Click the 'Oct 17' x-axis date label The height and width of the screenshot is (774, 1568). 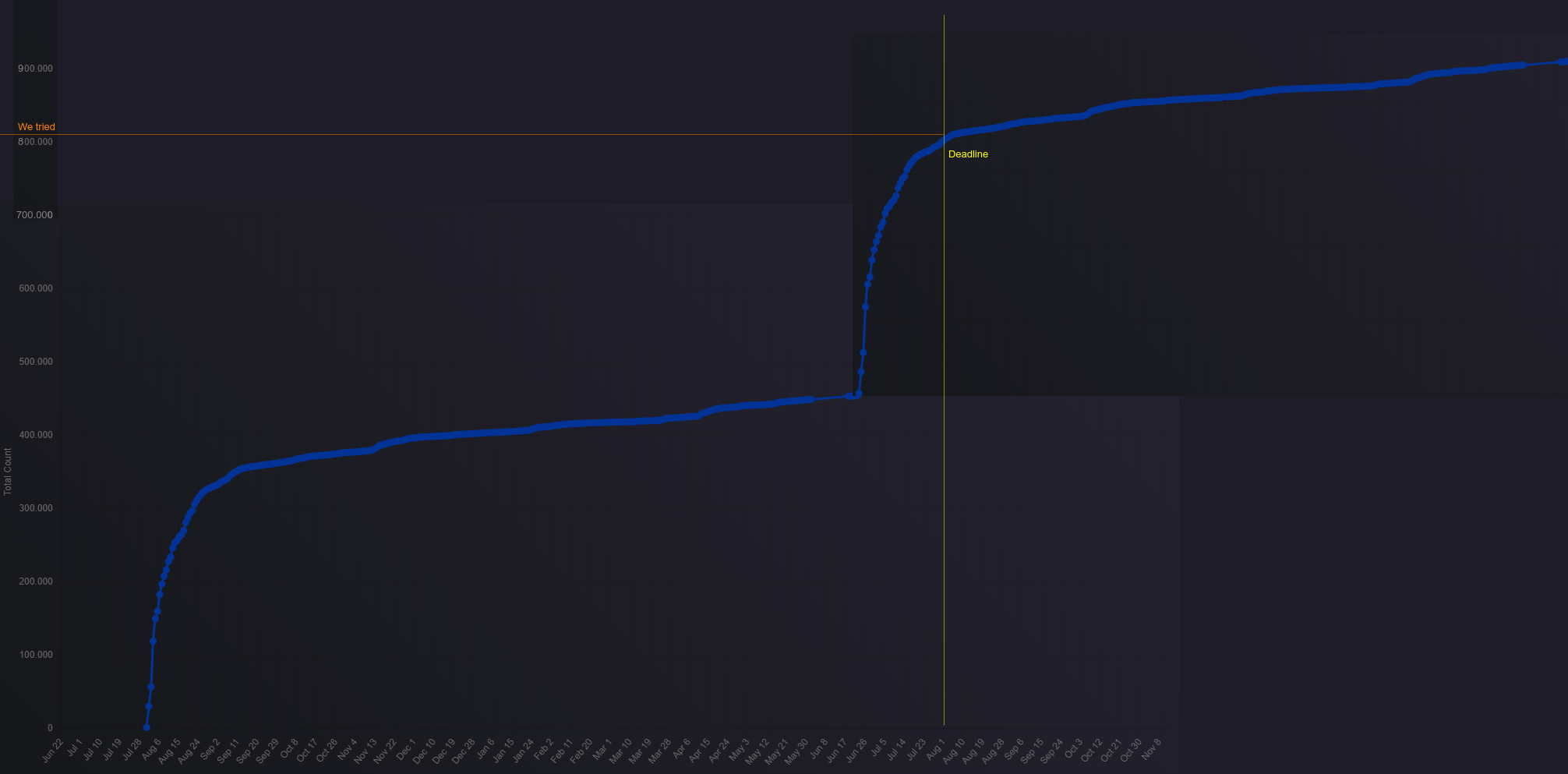(x=307, y=750)
